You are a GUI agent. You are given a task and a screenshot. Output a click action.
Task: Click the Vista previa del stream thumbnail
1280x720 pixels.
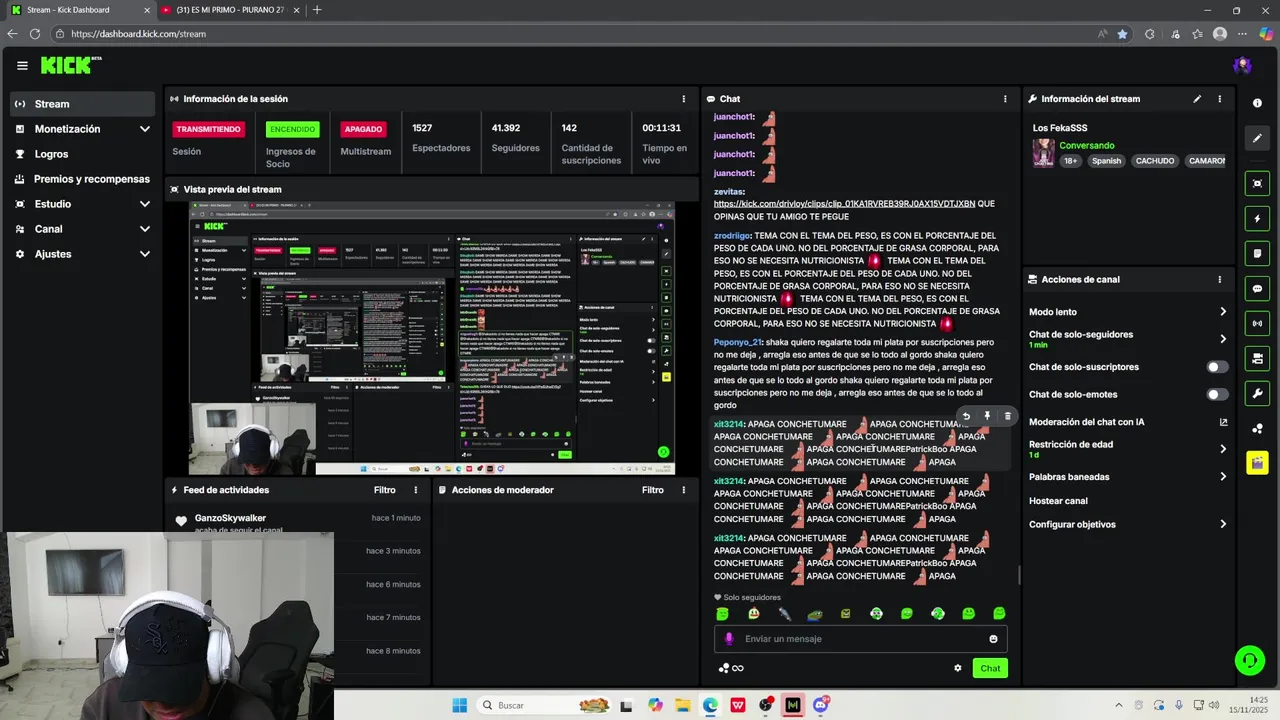pos(432,338)
